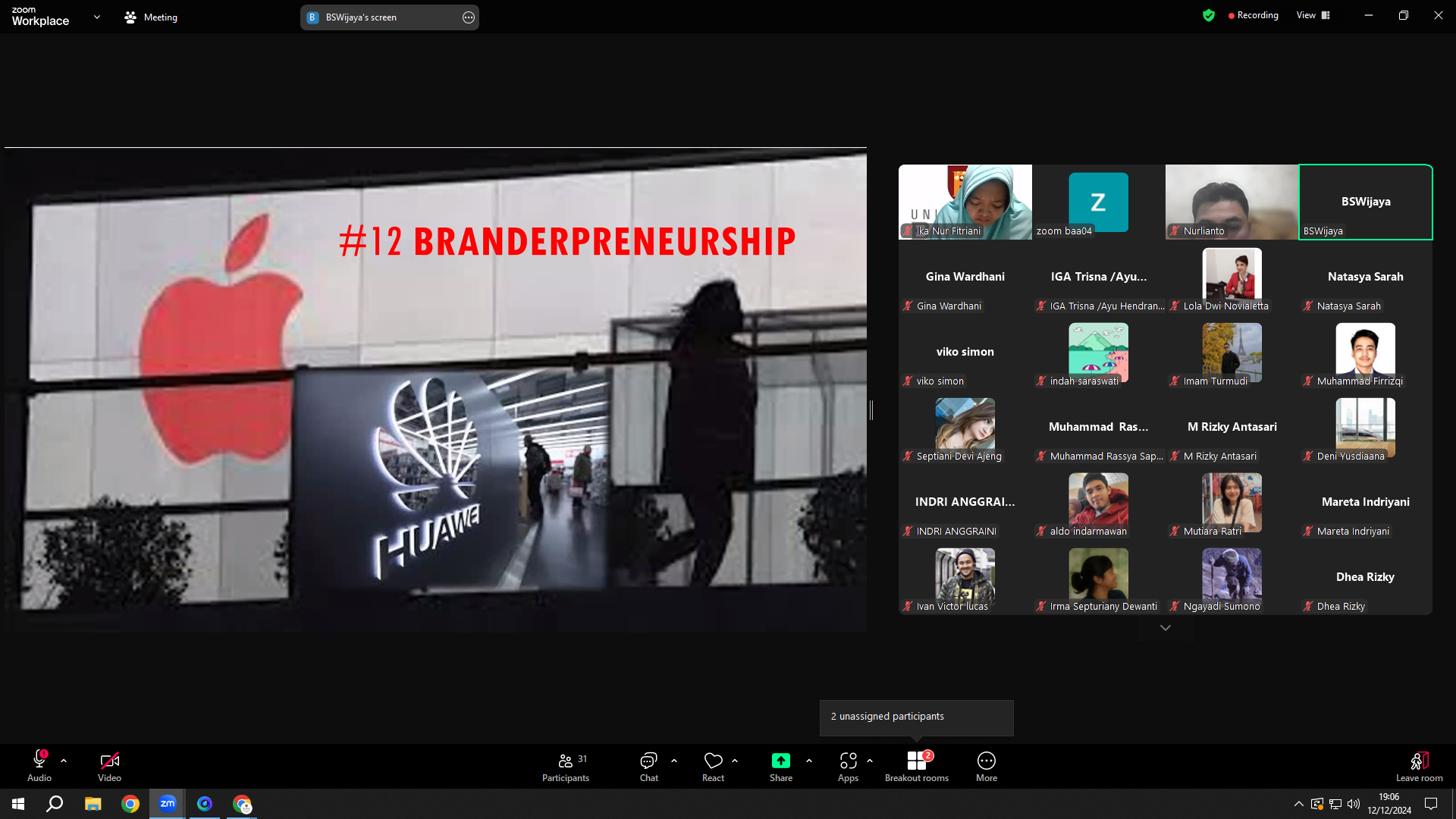Select Imam Turmudi's tile
1456x819 pixels.
tap(1232, 352)
